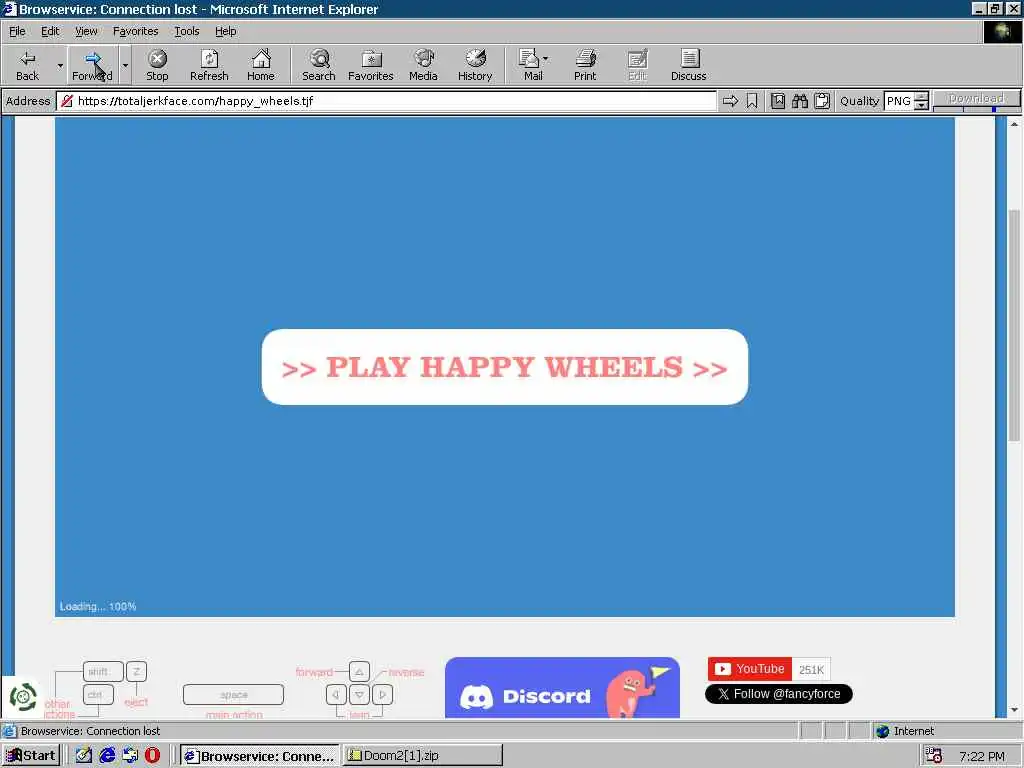Image resolution: width=1024 pixels, height=768 pixels.
Task: Click the page icon in the address bar
Action: 67,101
